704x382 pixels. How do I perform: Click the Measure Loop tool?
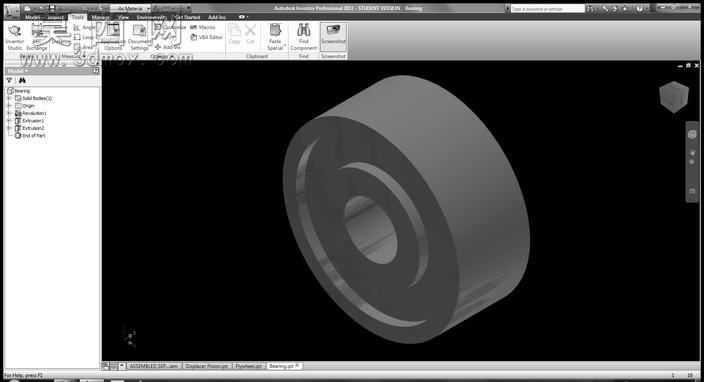tap(84, 37)
